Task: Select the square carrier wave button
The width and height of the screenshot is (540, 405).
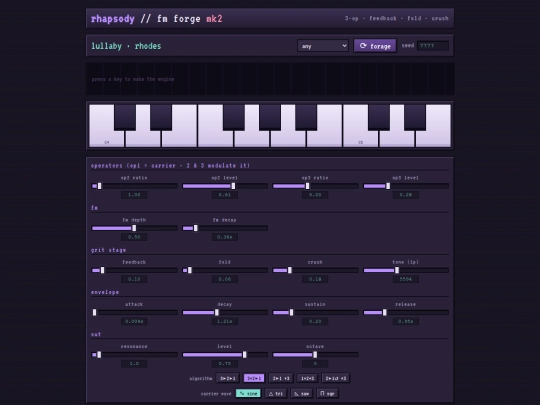Action: click(x=327, y=393)
